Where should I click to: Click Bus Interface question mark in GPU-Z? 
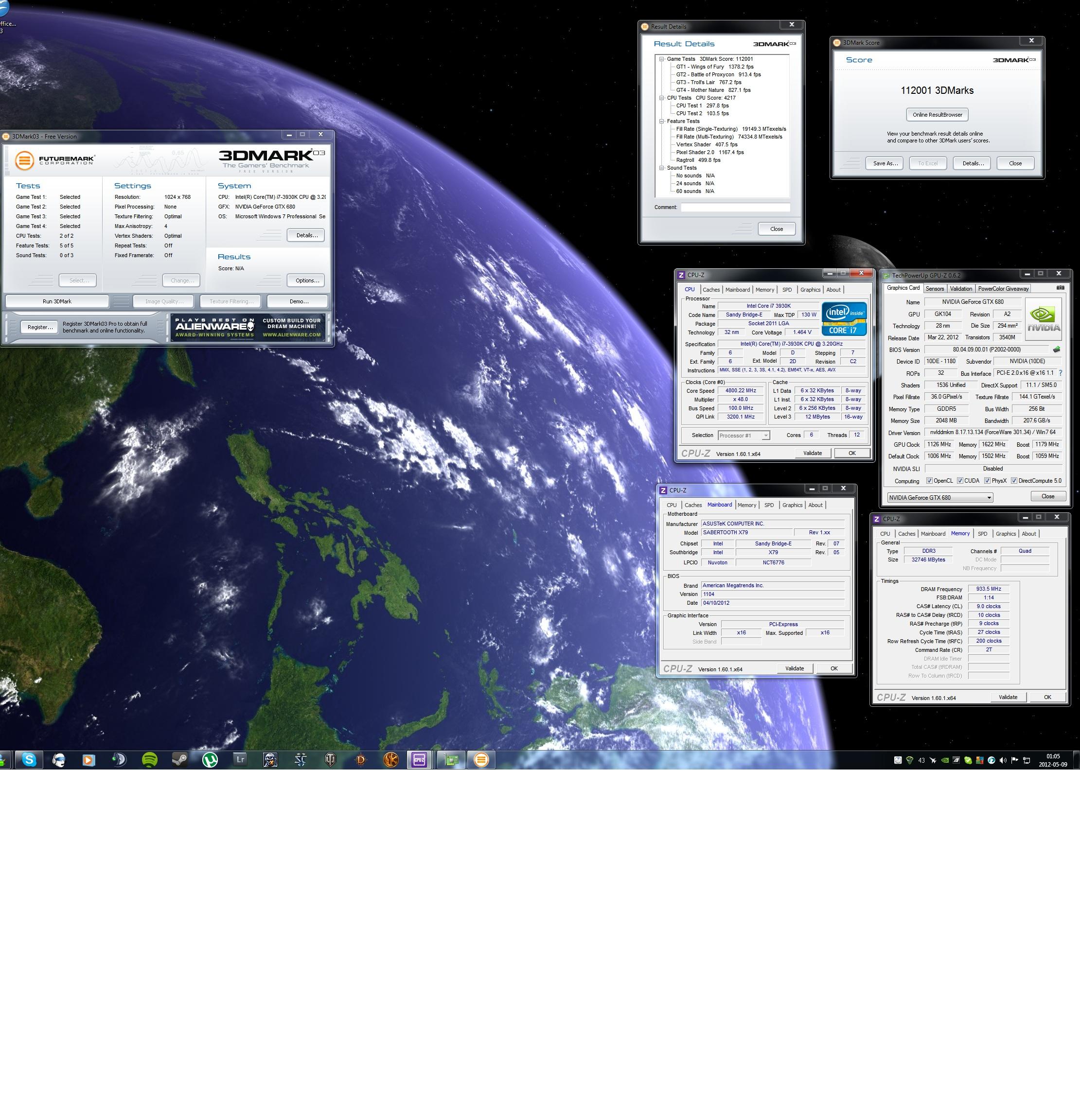pyautogui.click(x=1061, y=373)
